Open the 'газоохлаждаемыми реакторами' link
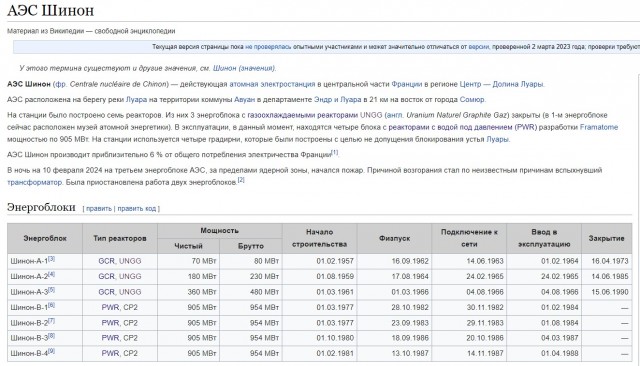Screen dimensions: 640x366 click(x=302, y=115)
